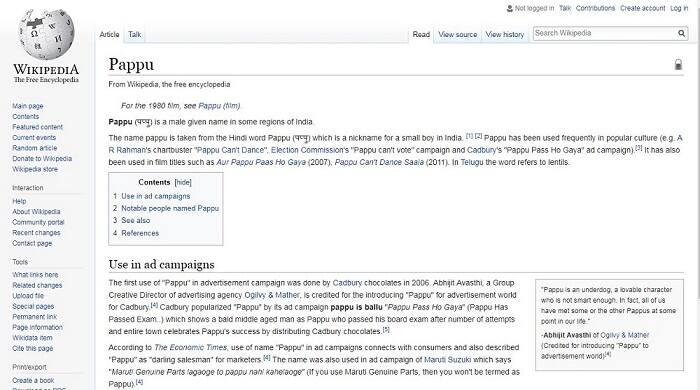This screenshot has width=700, height=390.
Task: Open Community portal link
Action: (x=38, y=222)
